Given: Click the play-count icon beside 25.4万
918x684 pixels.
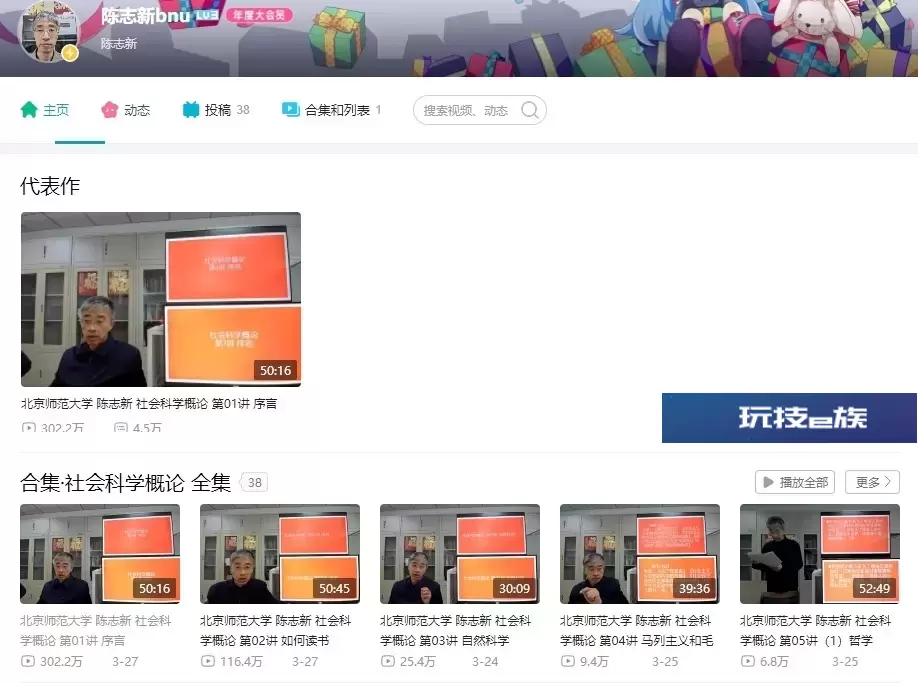Looking at the screenshot, I should [388, 661].
